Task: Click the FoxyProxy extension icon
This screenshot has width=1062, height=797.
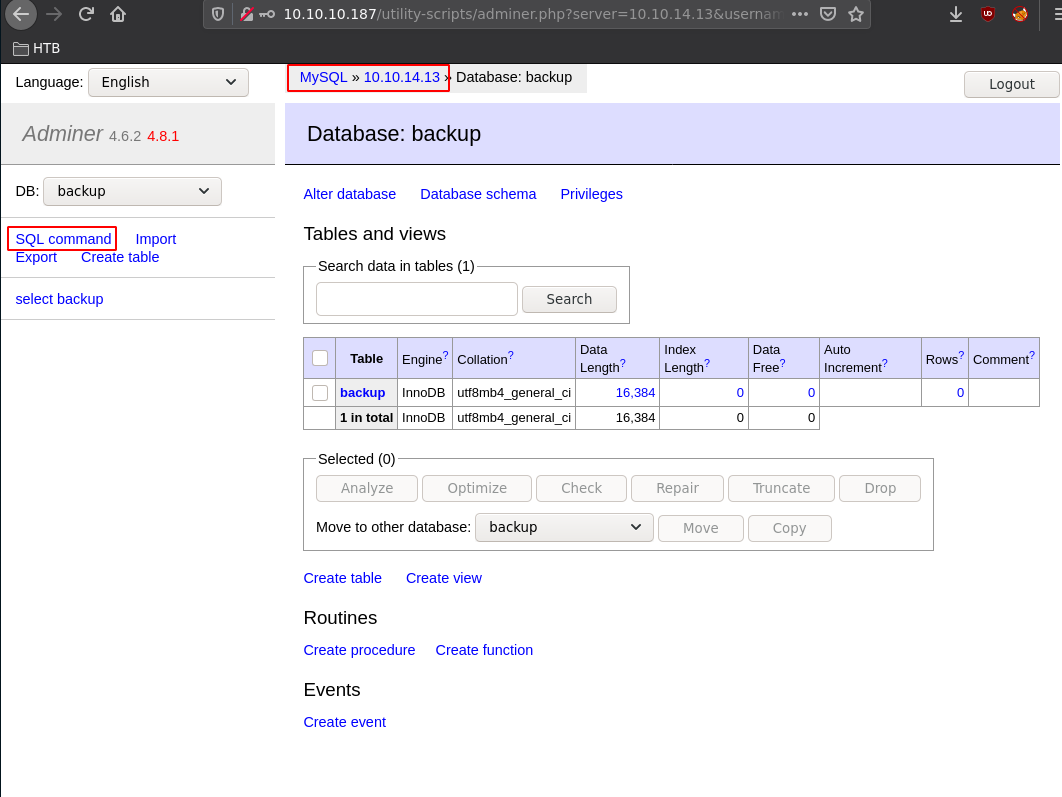Action: [1020, 14]
